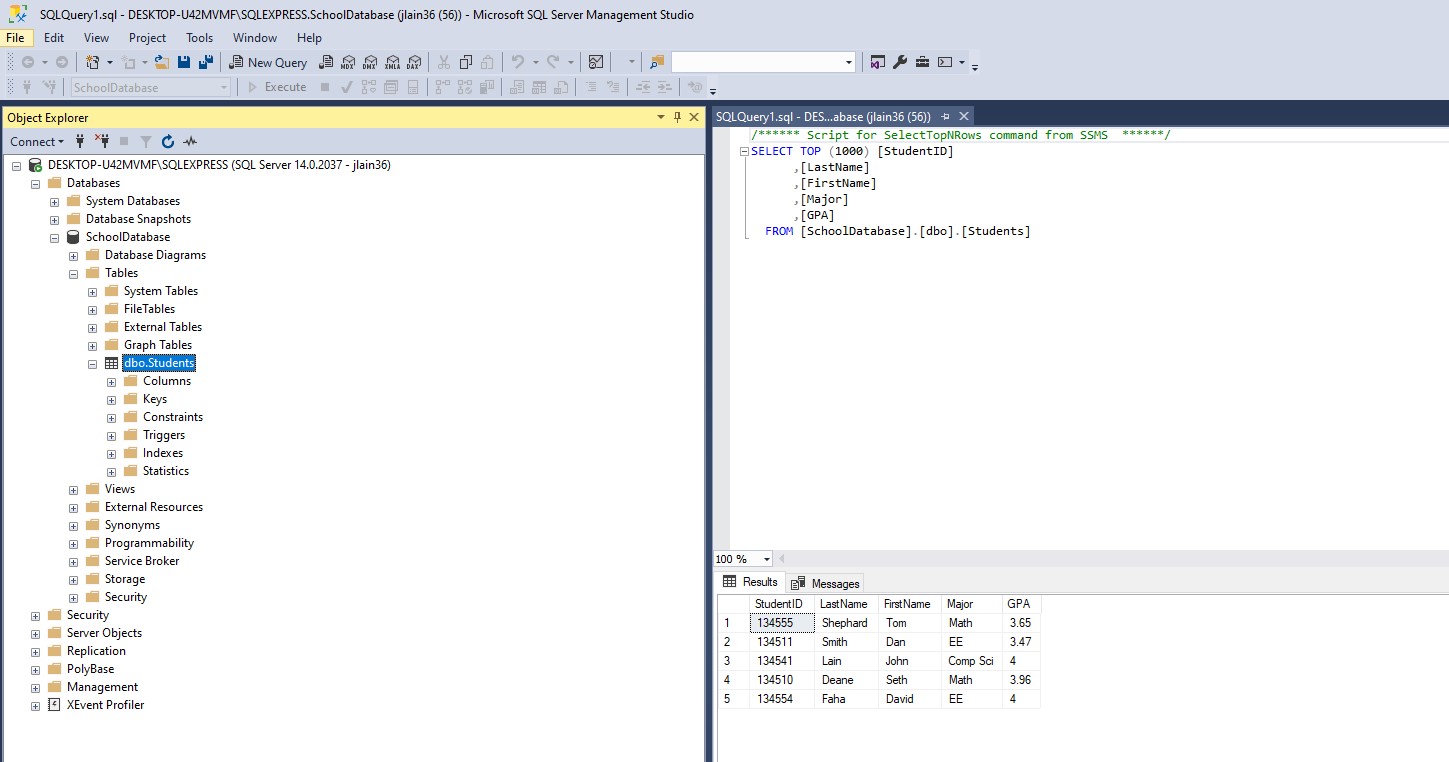Expand the System Databases node
1449x762 pixels.
54,201
